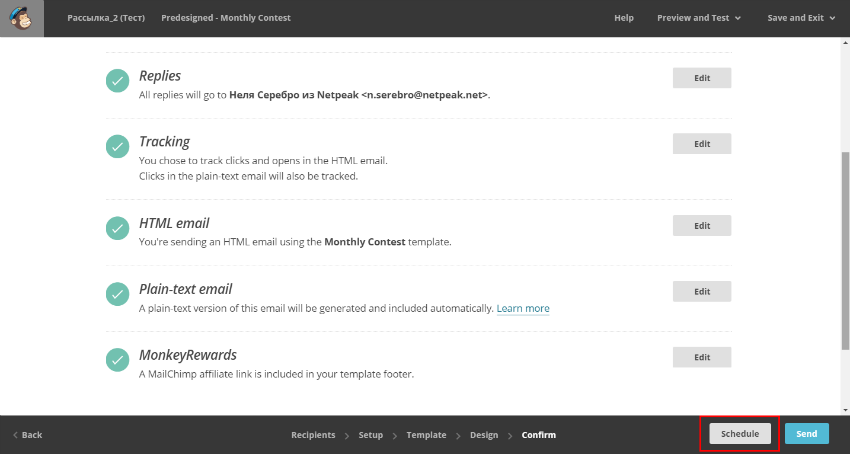The image size is (850, 454).
Task: Return to the Design step
Action: [484, 435]
